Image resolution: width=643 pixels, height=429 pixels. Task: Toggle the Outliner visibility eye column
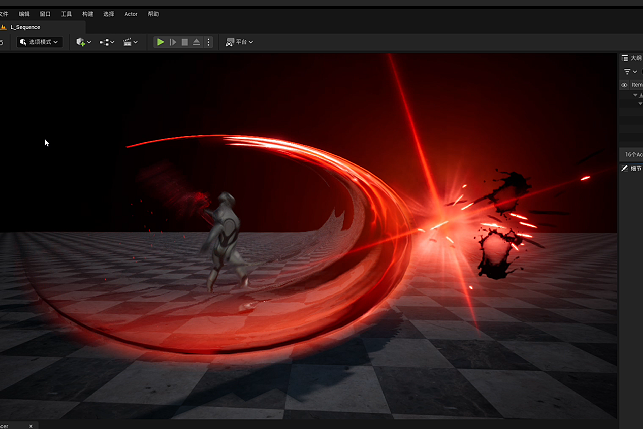(624, 85)
